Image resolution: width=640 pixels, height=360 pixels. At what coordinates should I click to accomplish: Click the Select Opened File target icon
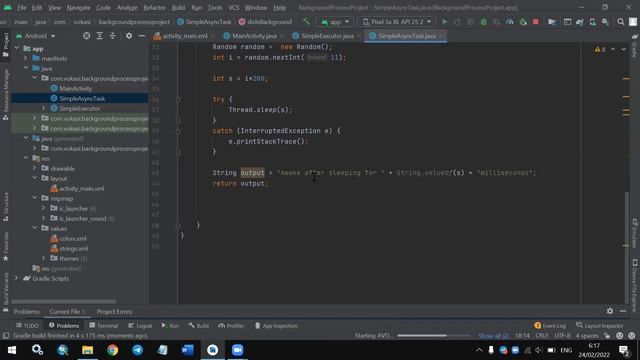[x=87, y=36]
